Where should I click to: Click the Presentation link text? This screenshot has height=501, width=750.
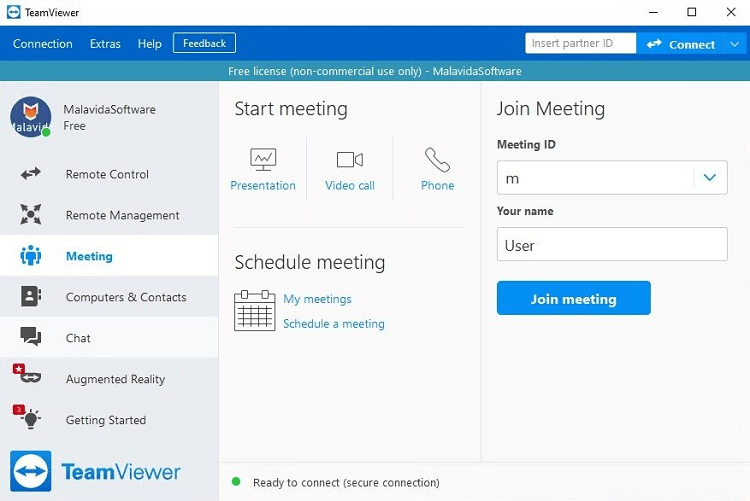click(x=263, y=185)
